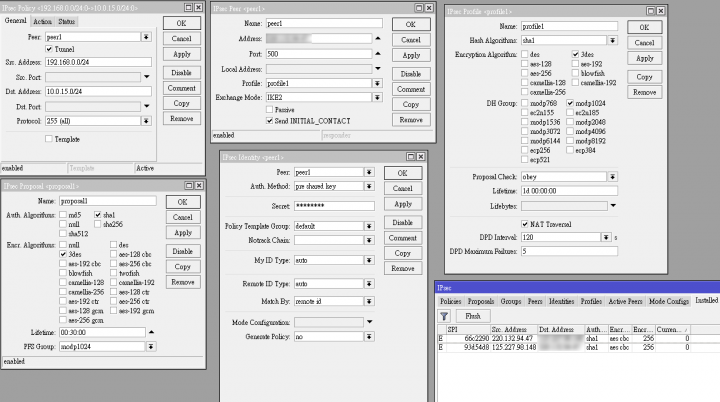The width and height of the screenshot is (720, 402).
Task: Open the Active Peers tab
Action: click(625, 301)
